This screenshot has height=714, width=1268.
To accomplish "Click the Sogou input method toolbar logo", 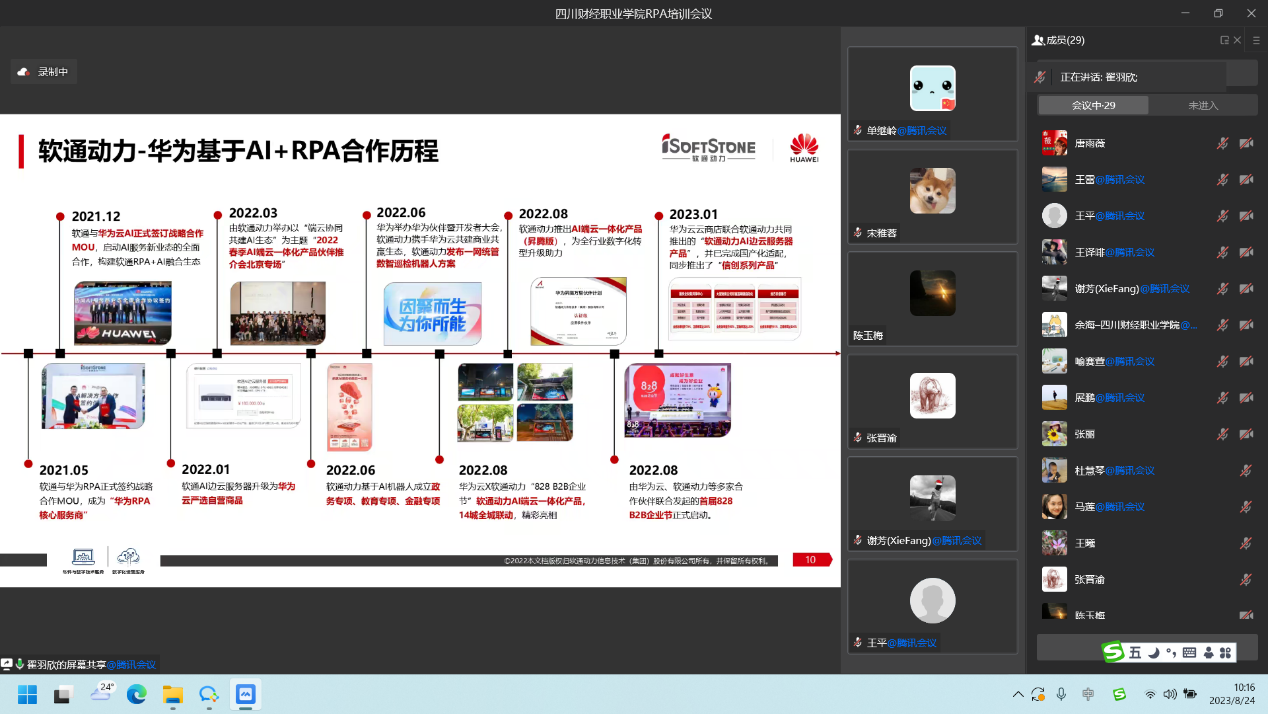I will click(x=1113, y=652).
